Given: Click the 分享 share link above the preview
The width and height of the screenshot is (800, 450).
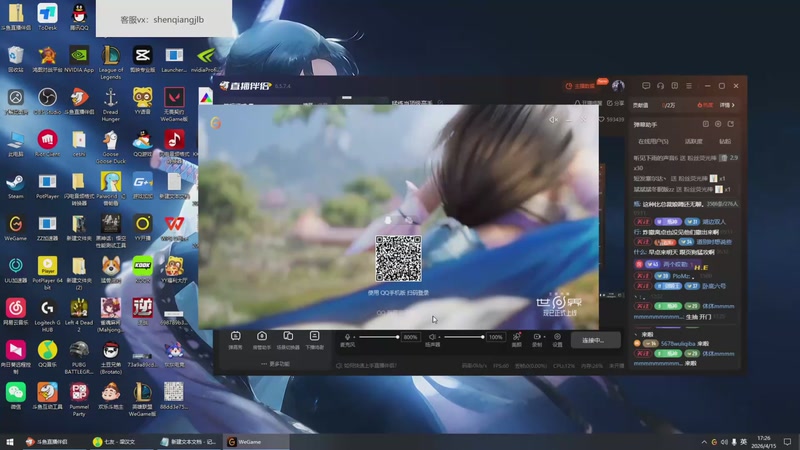Looking at the screenshot, I should [x=616, y=103].
